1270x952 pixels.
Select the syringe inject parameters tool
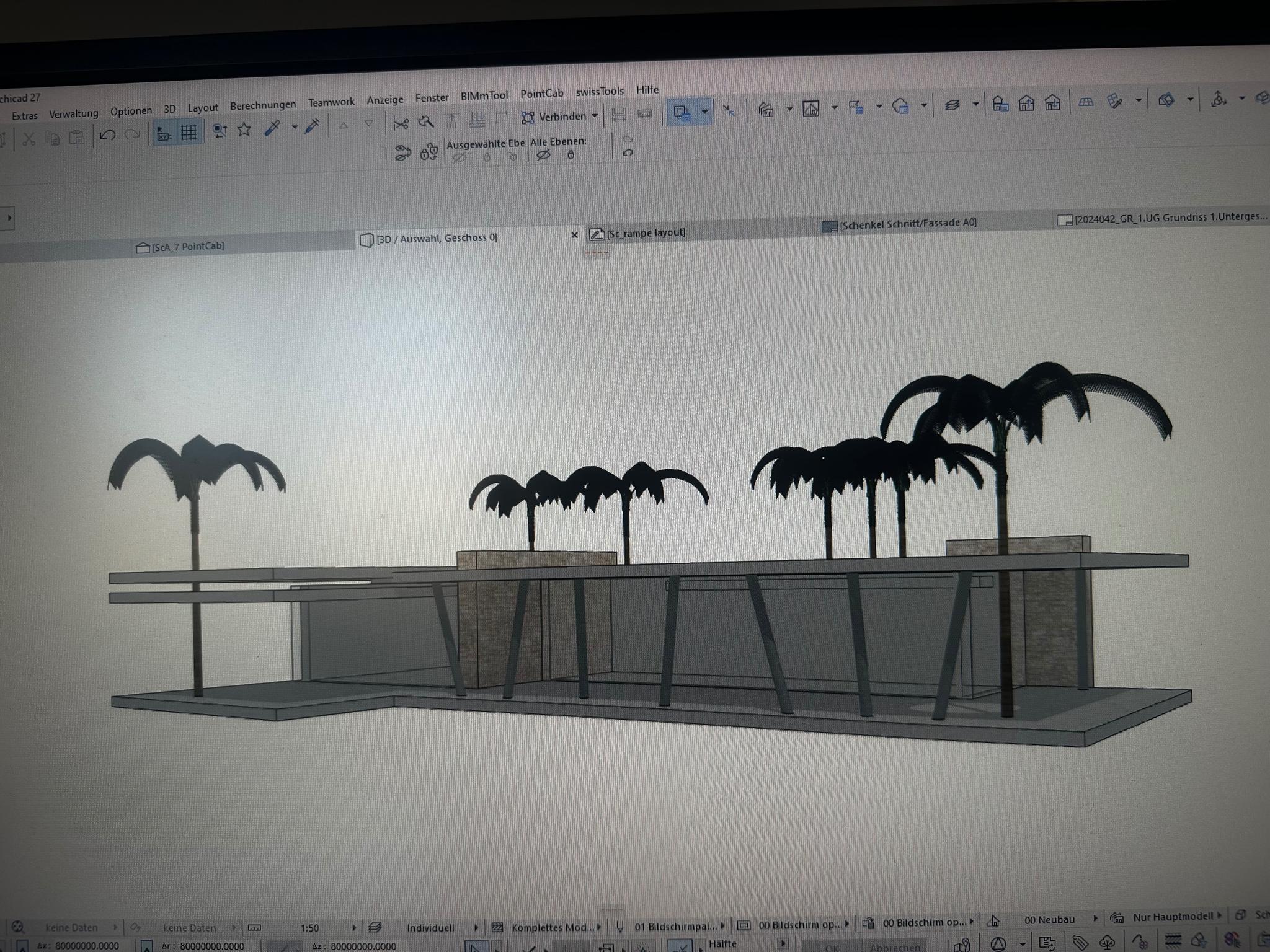pos(312,126)
